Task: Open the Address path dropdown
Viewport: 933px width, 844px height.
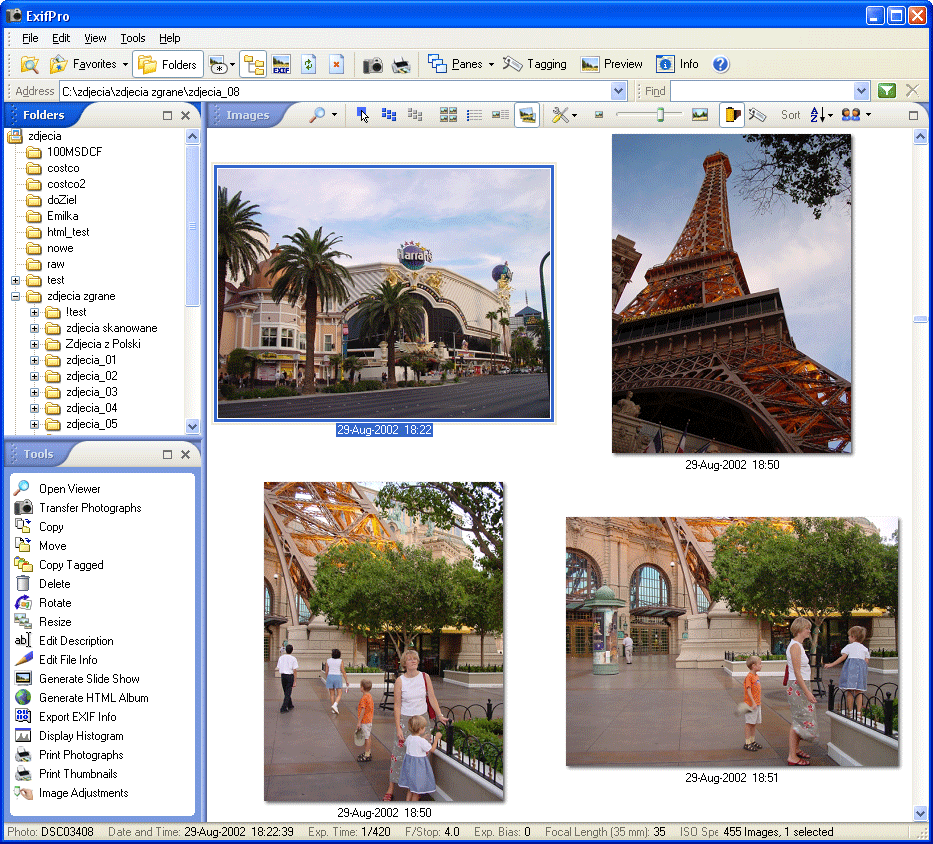Action: [x=618, y=91]
